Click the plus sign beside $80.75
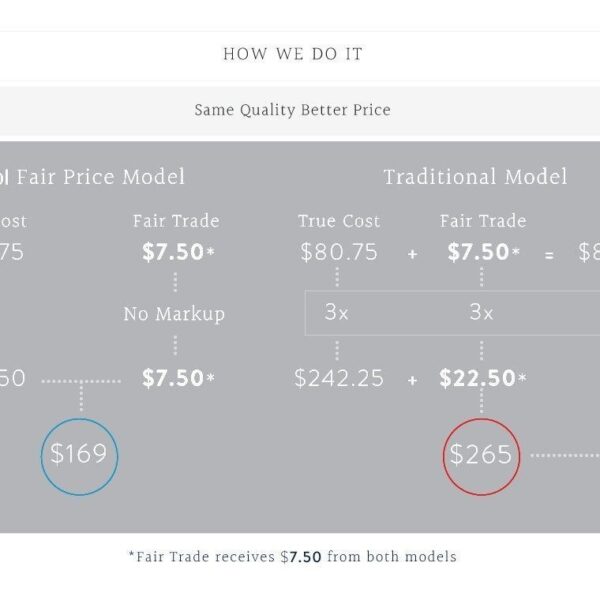 412,254
